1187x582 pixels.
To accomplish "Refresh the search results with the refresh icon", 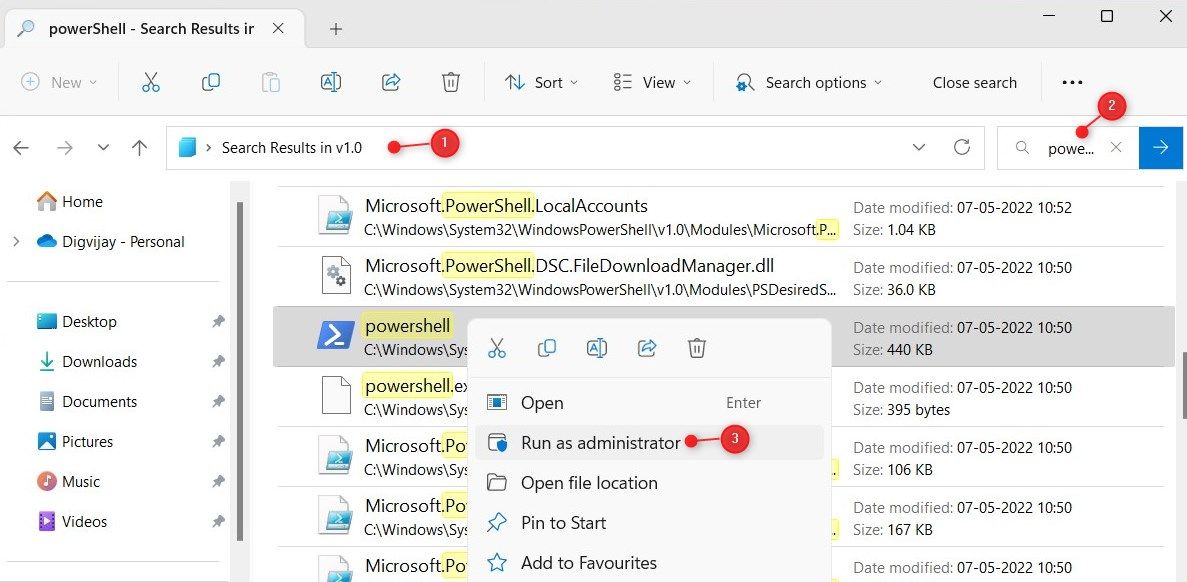I will point(962,147).
